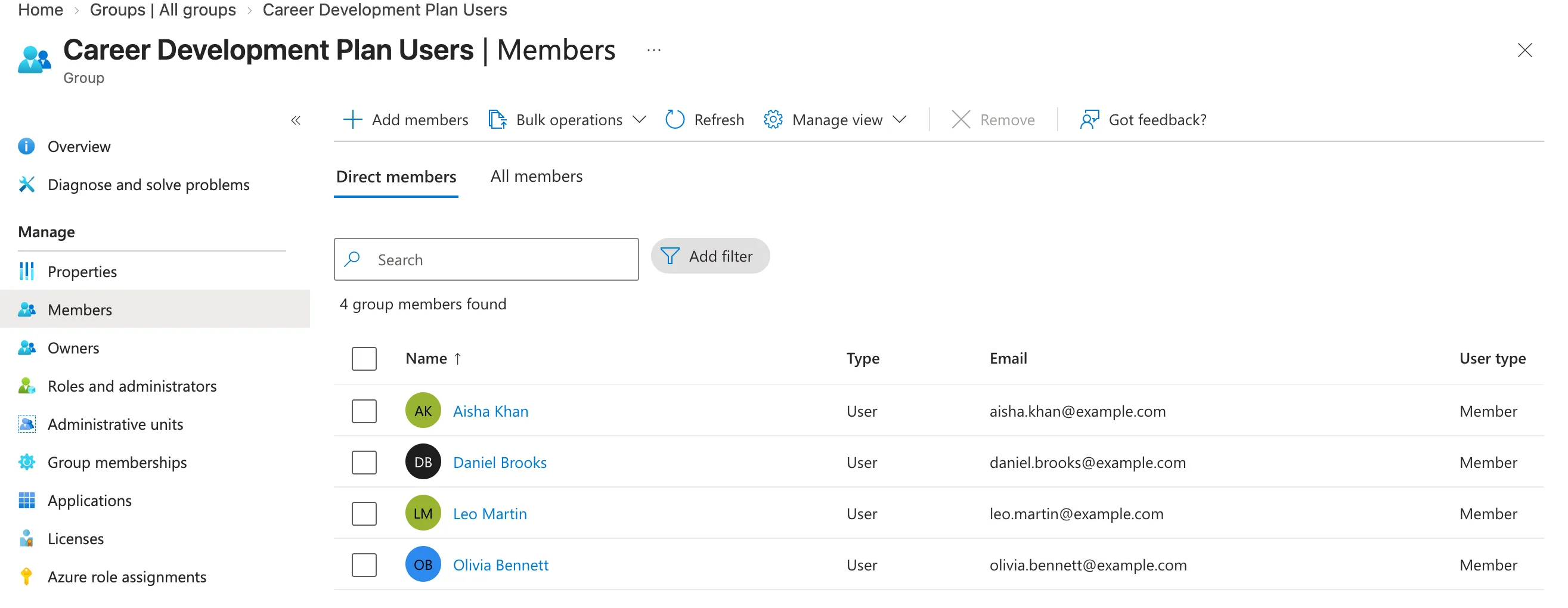The width and height of the screenshot is (1568, 608).
Task: Click the Add filter funnel icon
Action: pos(670,256)
